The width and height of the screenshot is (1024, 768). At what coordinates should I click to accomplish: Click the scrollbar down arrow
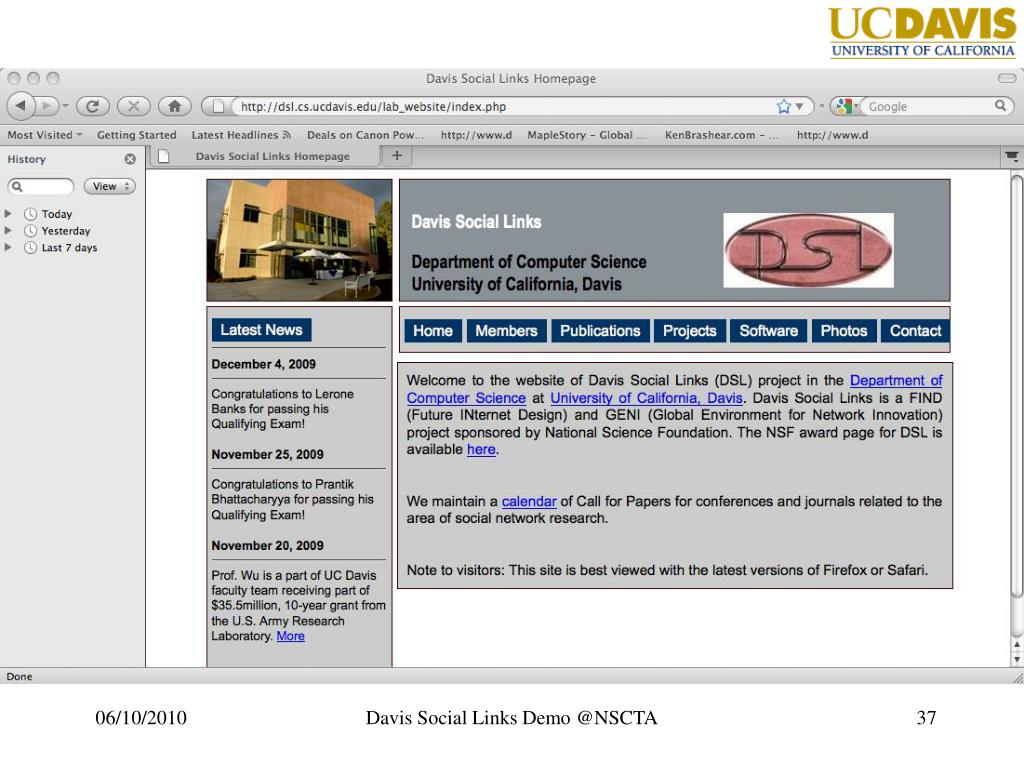point(1016,660)
